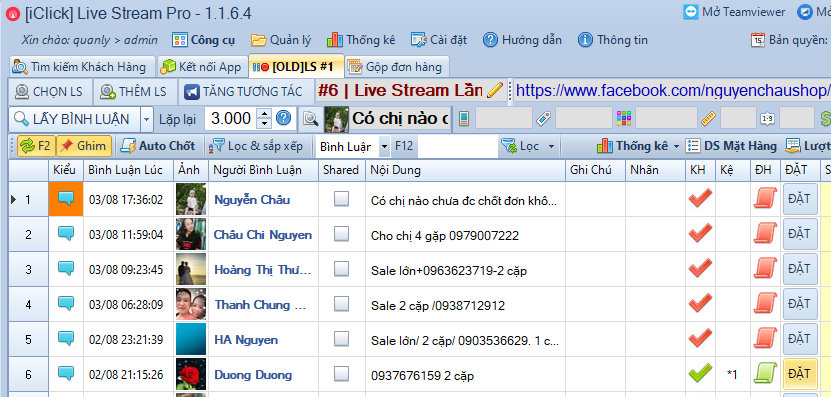Tick Shared checkbox for HA Nguyen
This screenshot has height=397, width=831.
(x=341, y=339)
